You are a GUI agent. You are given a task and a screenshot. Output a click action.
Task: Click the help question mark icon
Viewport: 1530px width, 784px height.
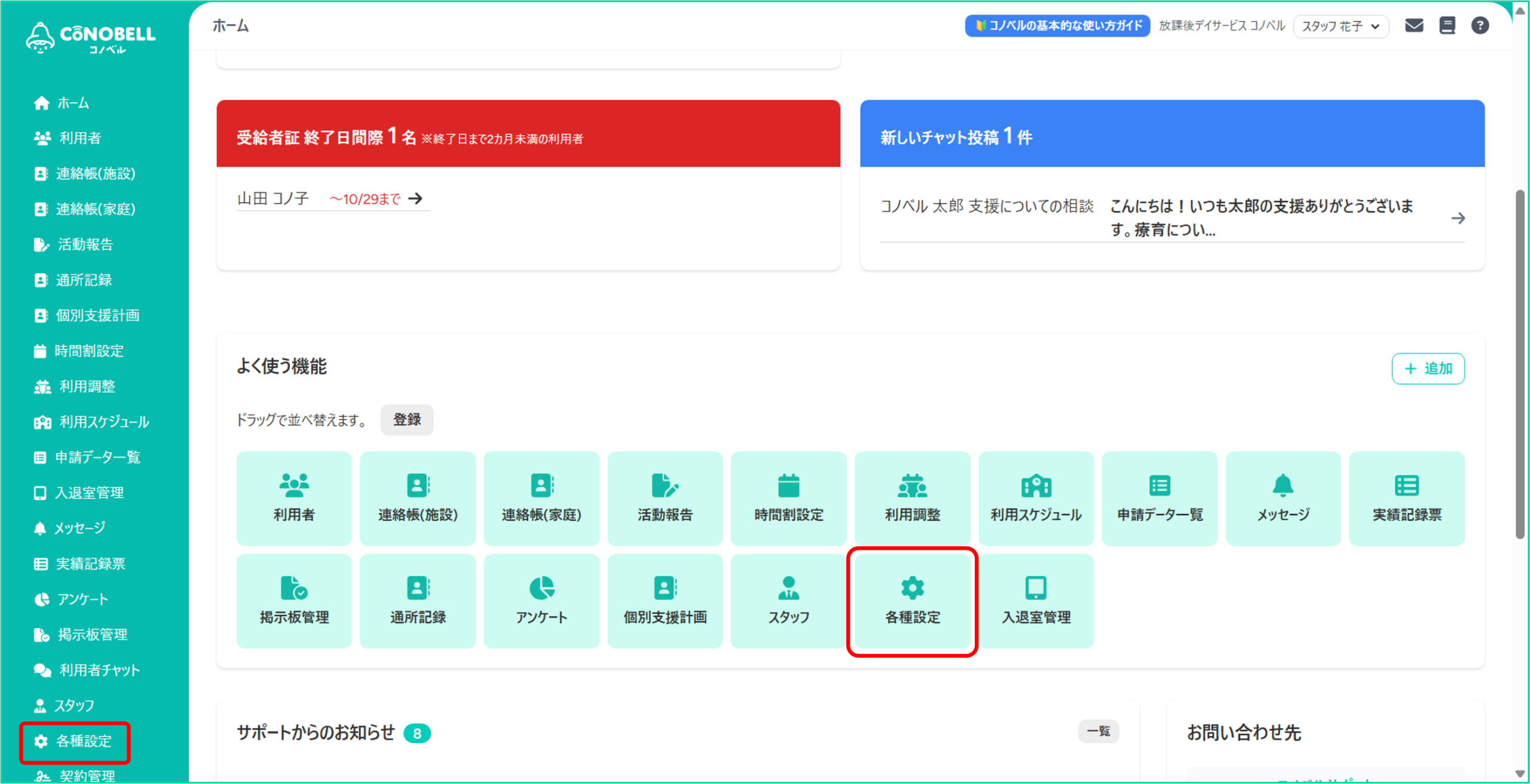1480,26
